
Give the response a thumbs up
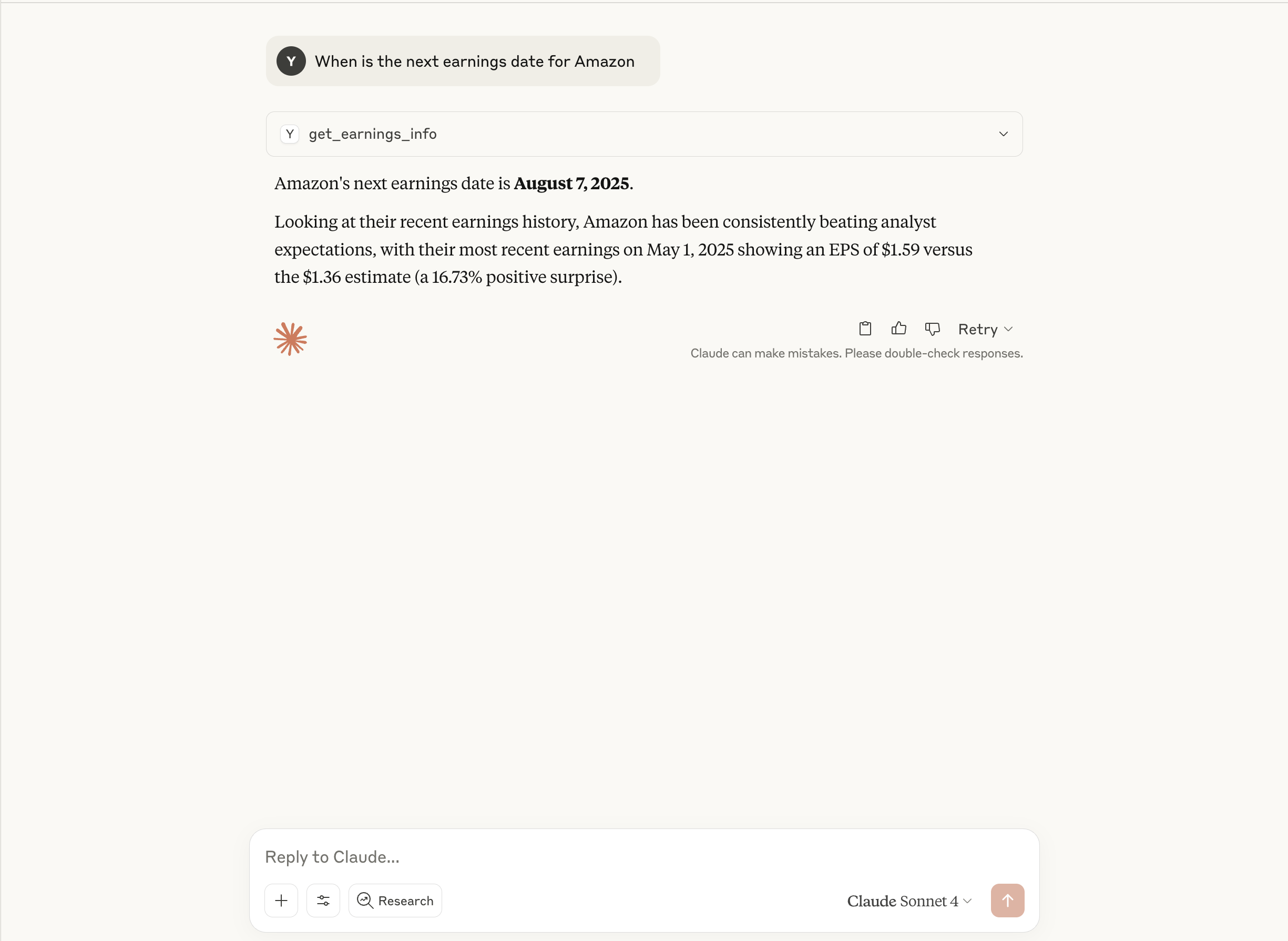[x=898, y=329]
